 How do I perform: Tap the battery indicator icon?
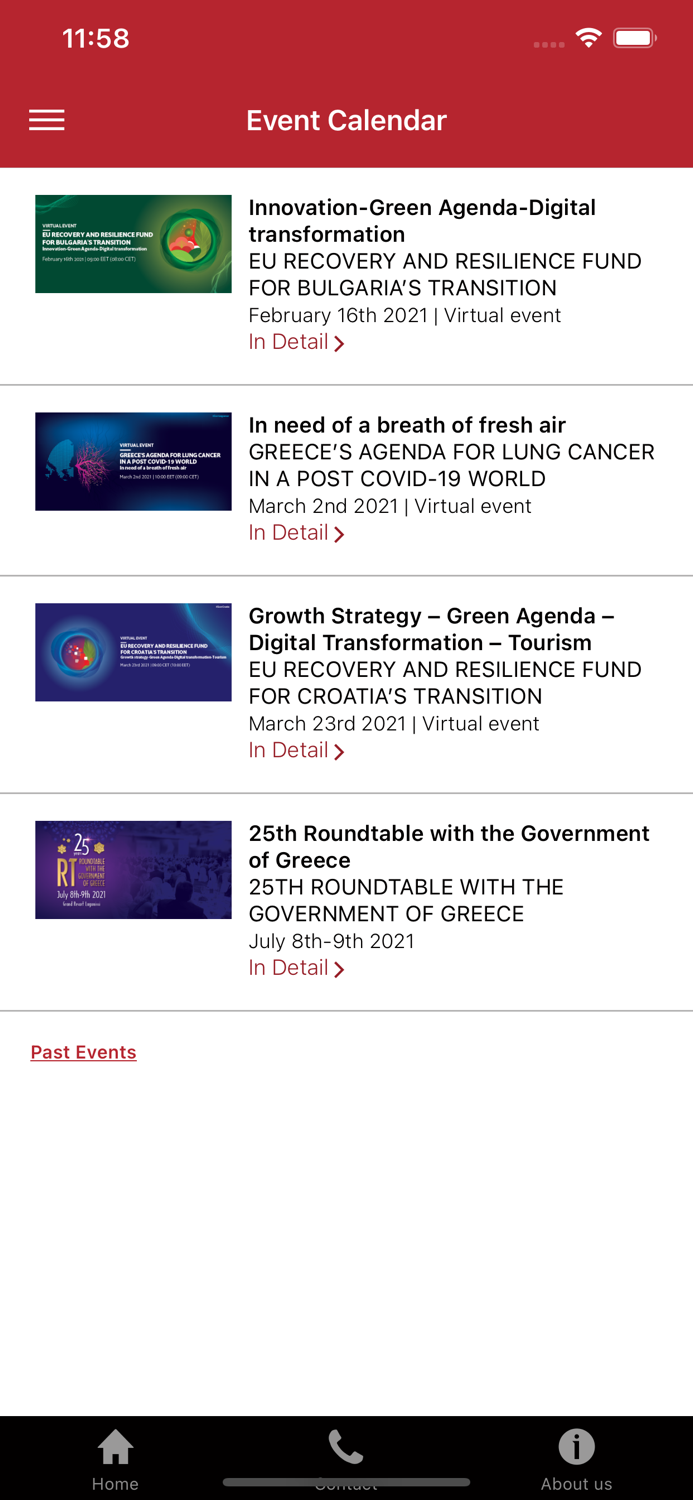(633, 37)
